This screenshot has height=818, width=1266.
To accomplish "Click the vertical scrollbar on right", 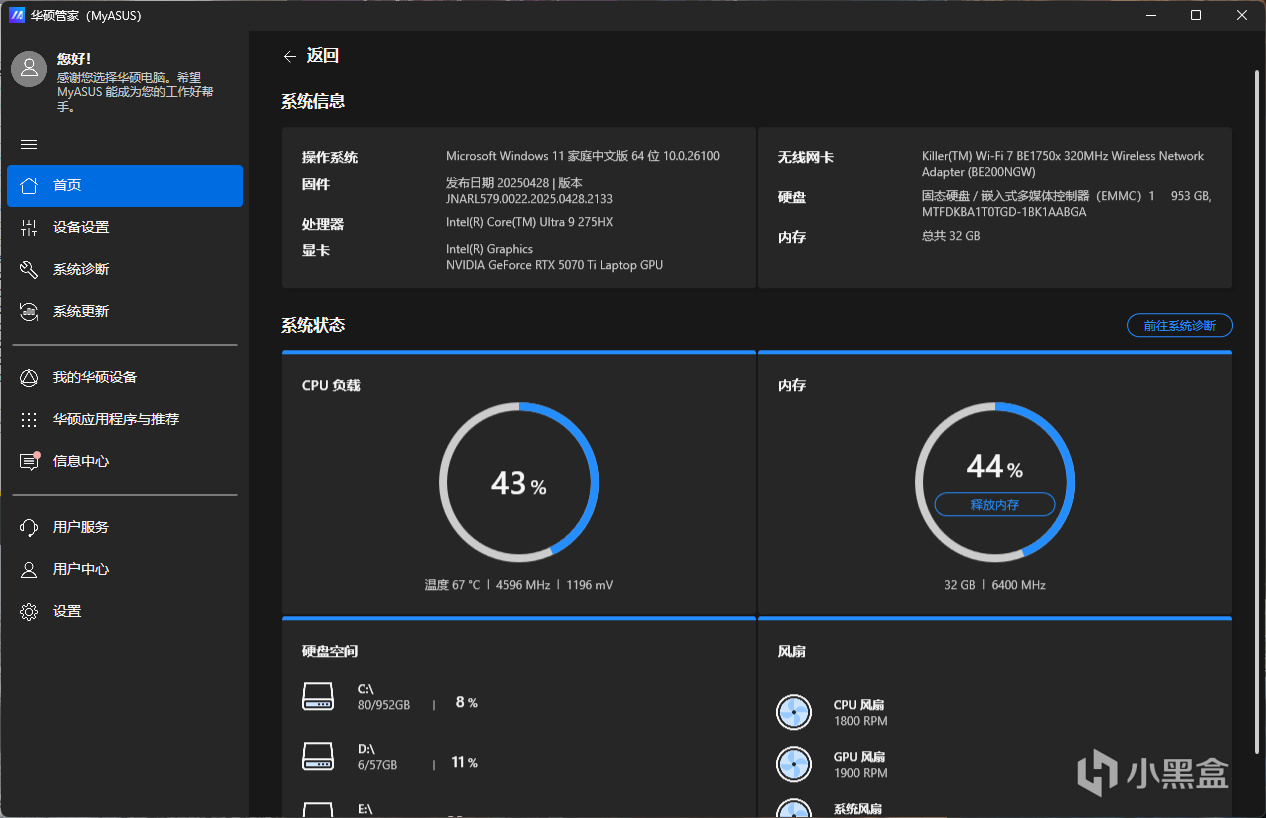I will 1257,410.
